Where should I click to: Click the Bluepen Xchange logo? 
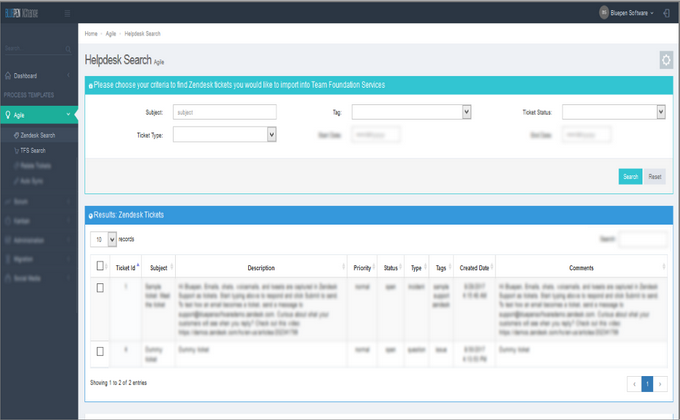(22, 13)
